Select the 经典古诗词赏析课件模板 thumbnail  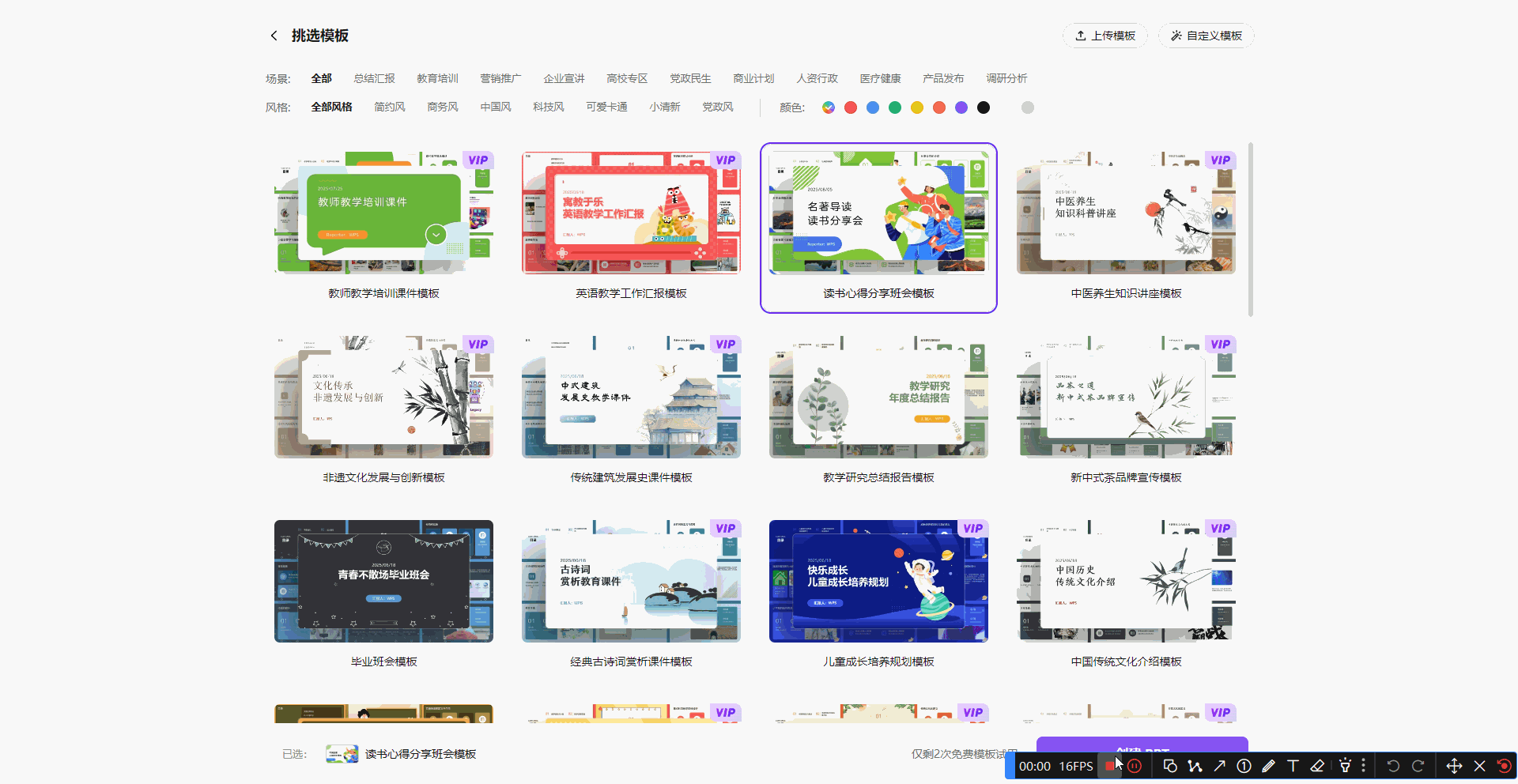631,581
